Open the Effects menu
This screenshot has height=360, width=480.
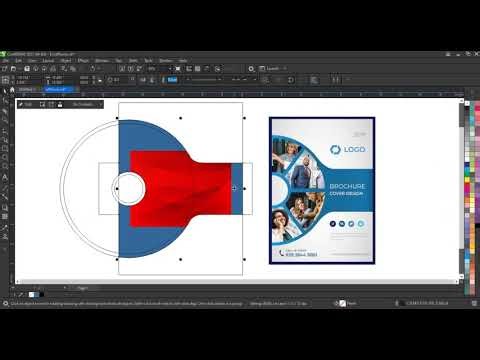point(83,61)
